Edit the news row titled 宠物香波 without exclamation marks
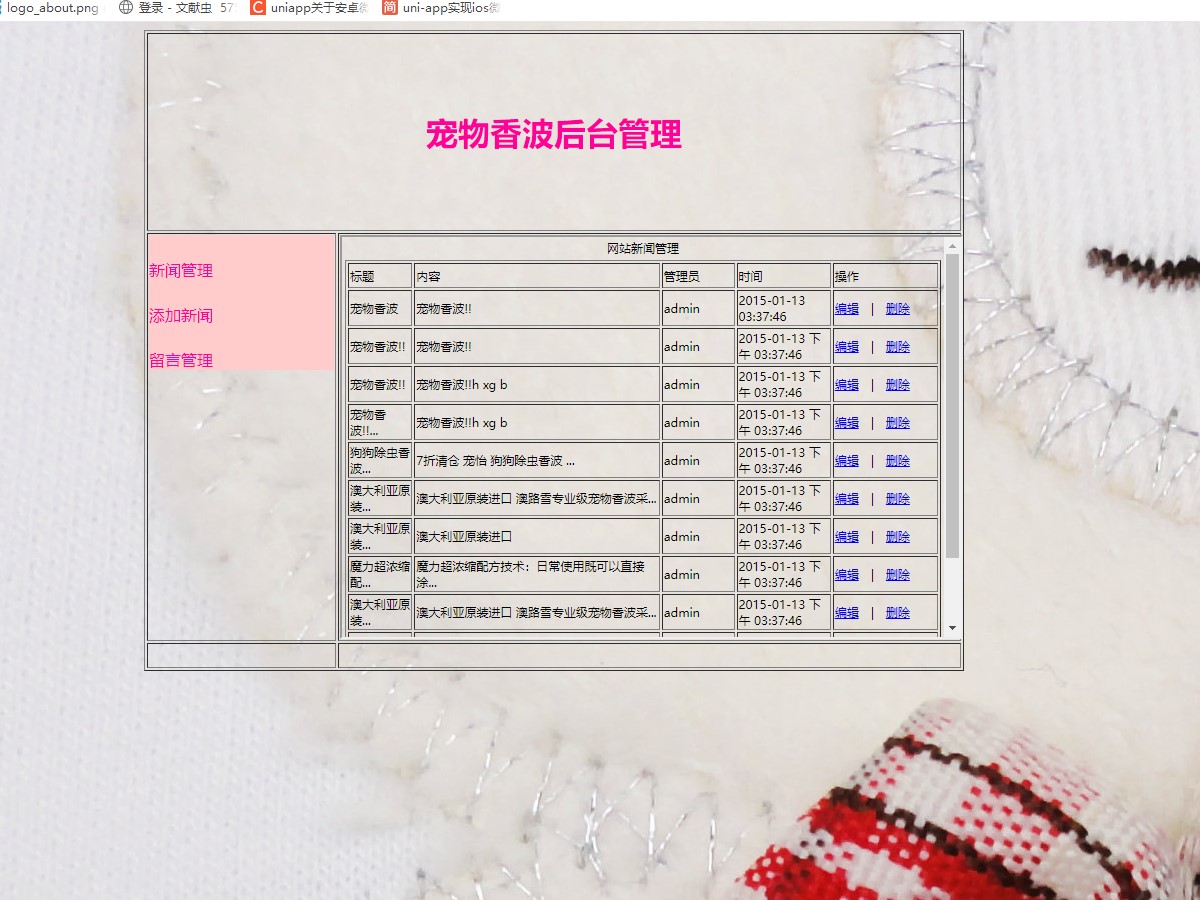This screenshot has width=1200, height=900. point(847,309)
